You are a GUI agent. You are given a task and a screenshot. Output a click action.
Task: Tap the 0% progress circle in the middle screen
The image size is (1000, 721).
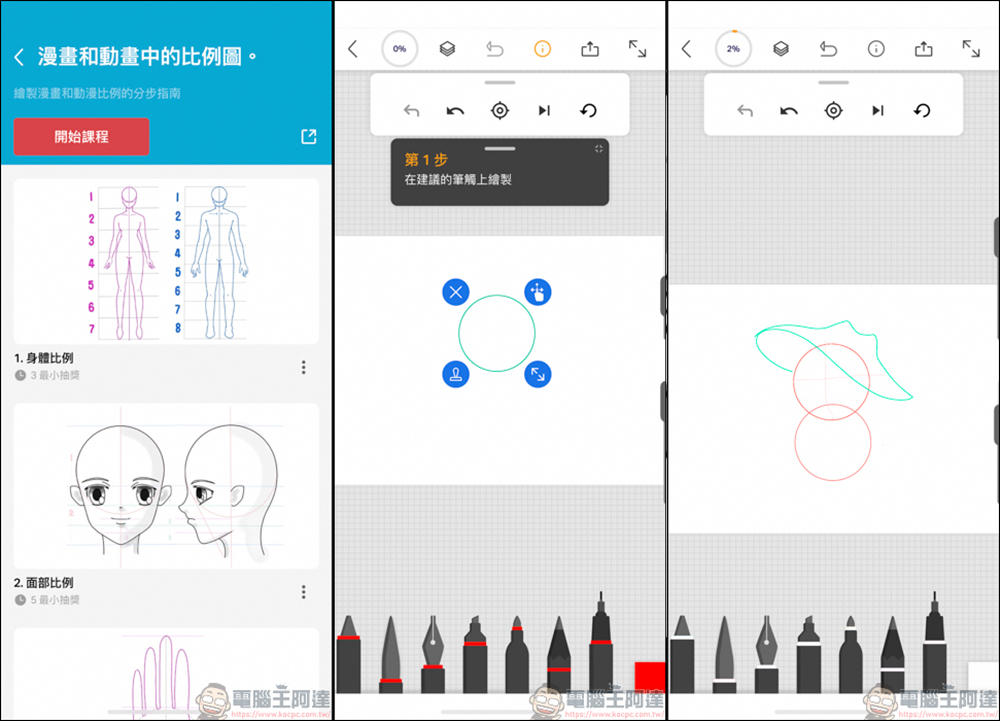click(399, 48)
